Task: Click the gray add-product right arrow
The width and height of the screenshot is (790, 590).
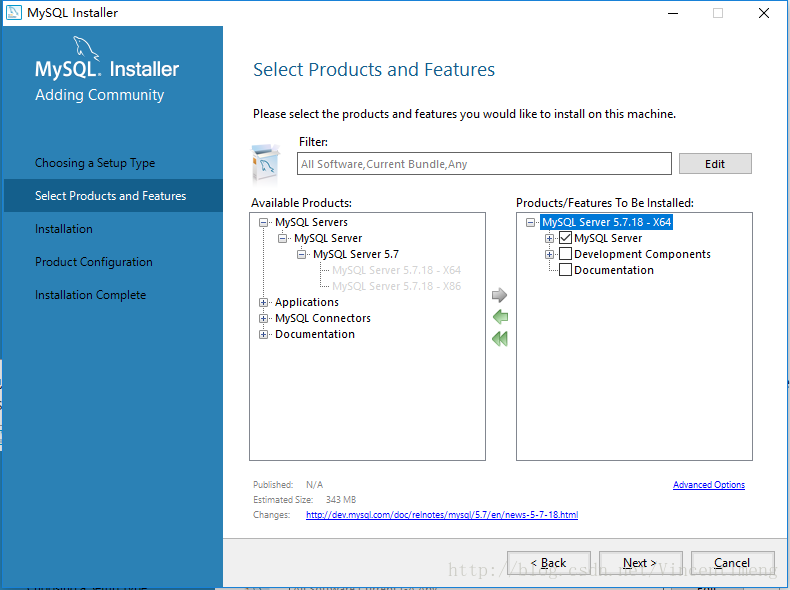Action: point(500,296)
